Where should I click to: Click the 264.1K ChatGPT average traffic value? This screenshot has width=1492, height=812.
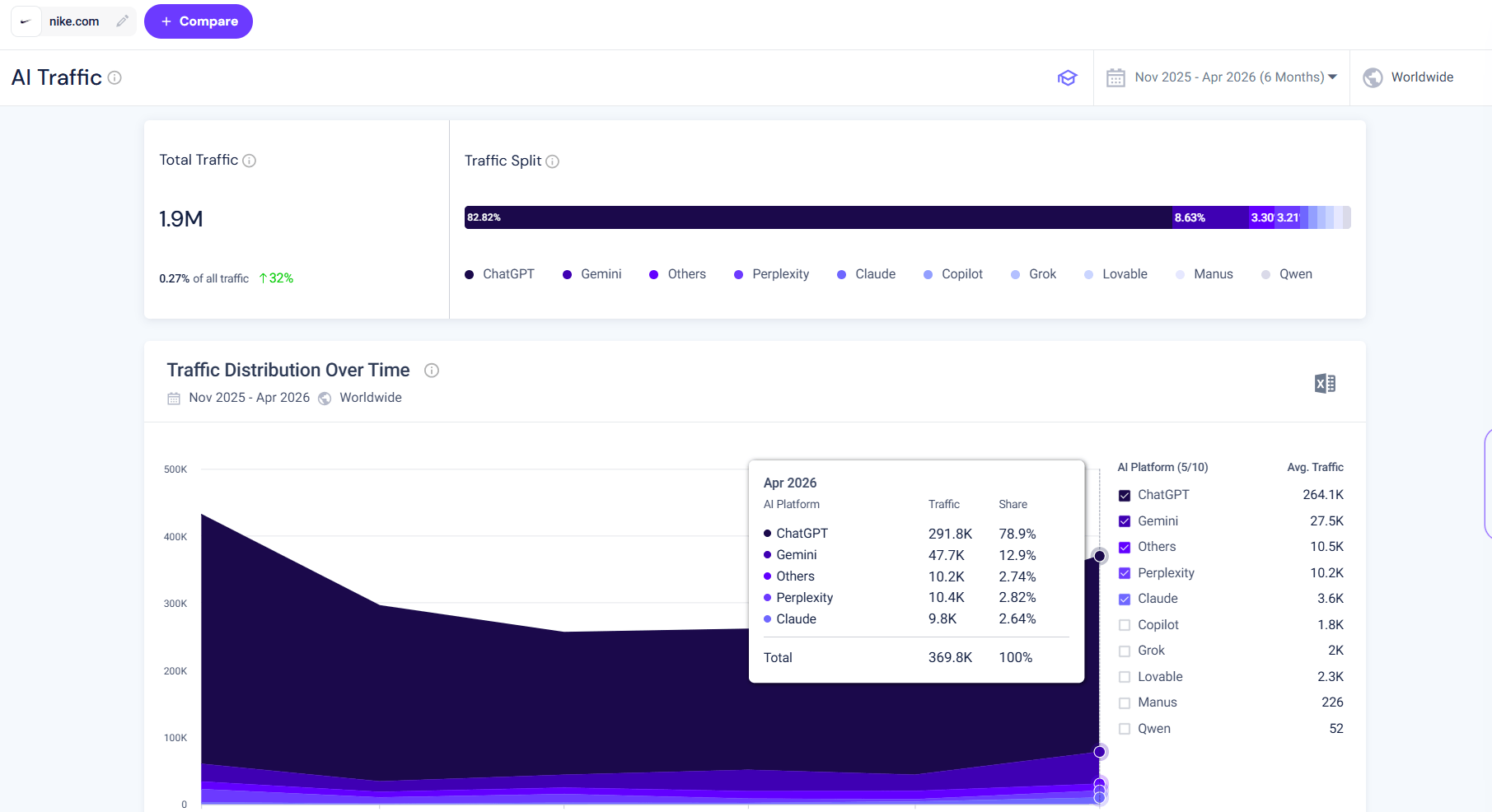pyautogui.click(x=1323, y=495)
